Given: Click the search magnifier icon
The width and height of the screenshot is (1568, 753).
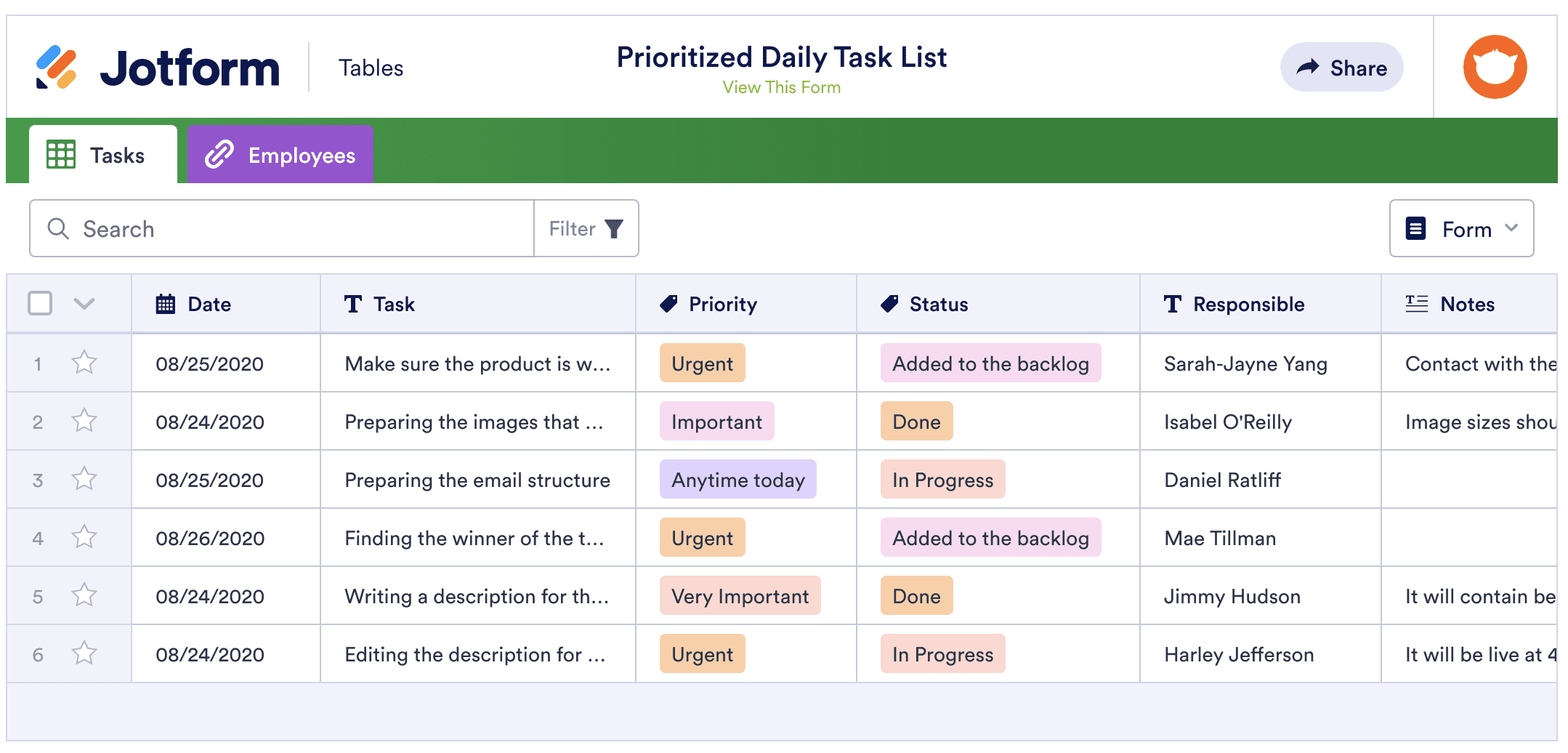Looking at the screenshot, I should click(x=58, y=229).
